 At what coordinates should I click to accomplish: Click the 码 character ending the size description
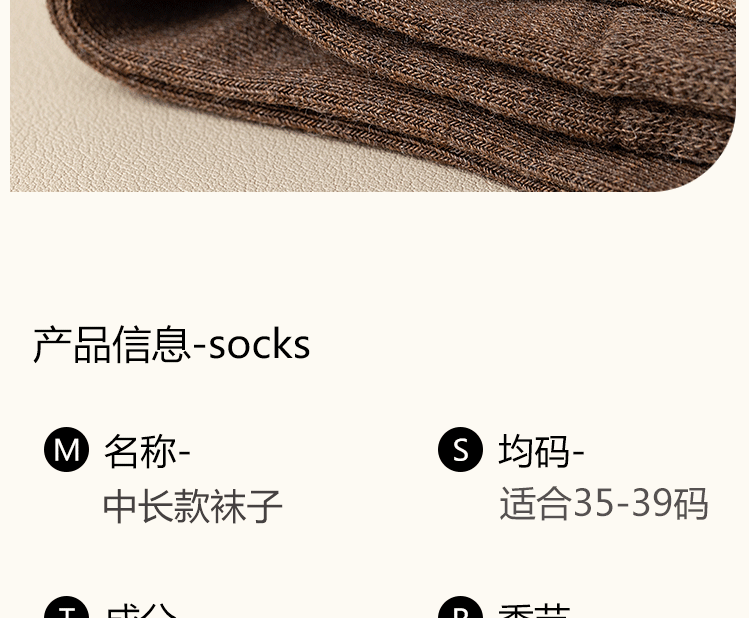691,504
